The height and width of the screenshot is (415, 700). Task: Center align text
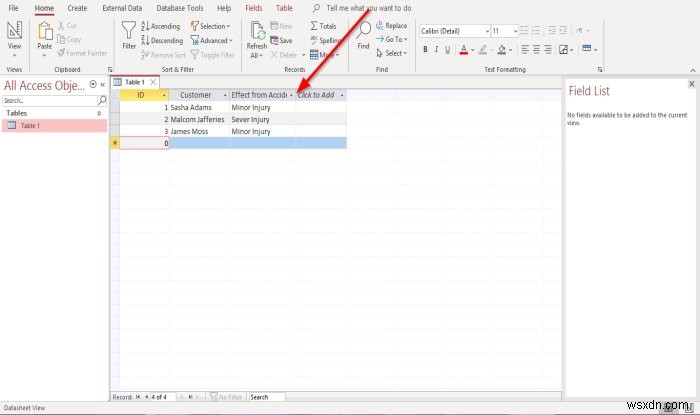[x=536, y=50]
